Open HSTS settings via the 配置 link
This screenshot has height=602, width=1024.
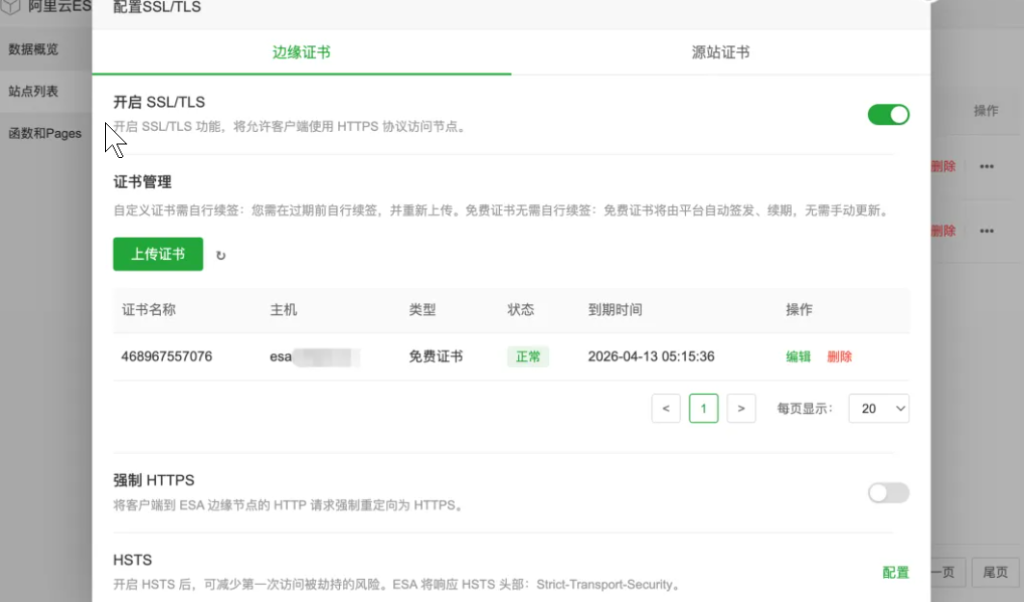point(895,573)
